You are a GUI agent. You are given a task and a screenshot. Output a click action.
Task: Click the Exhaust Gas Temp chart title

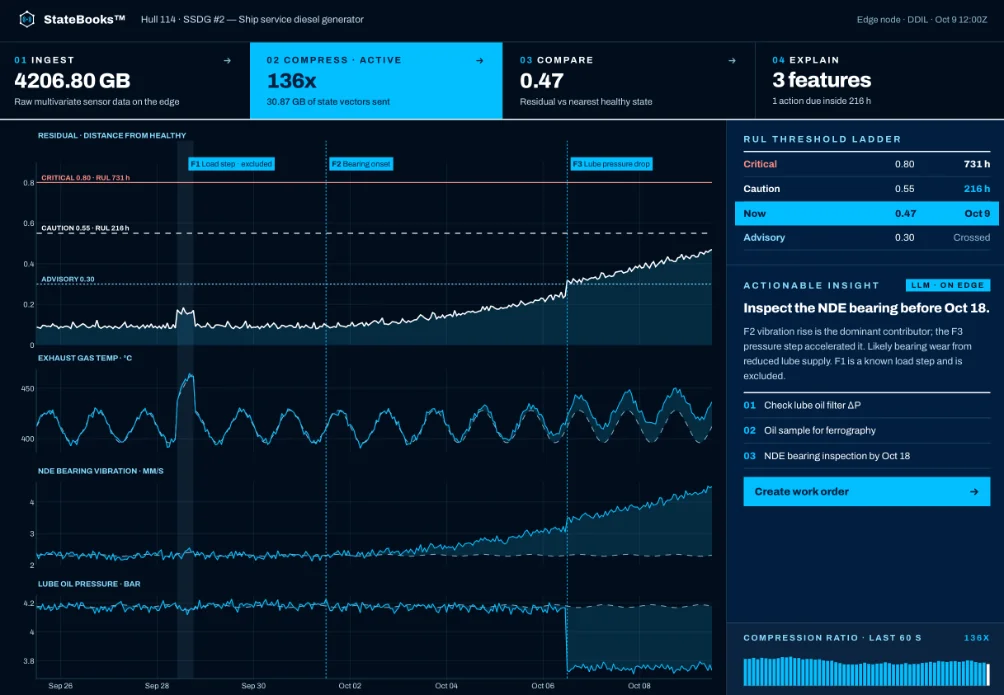coord(85,358)
